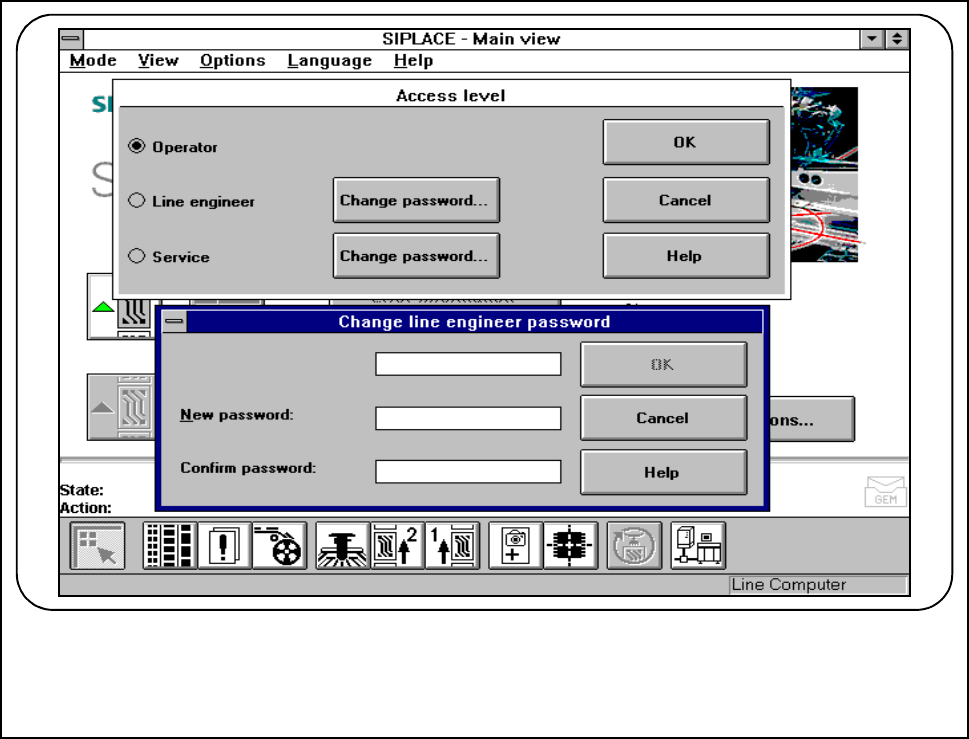Viewport: 969px width, 739px height.
Task: Open the Language menu
Action: 329,61
